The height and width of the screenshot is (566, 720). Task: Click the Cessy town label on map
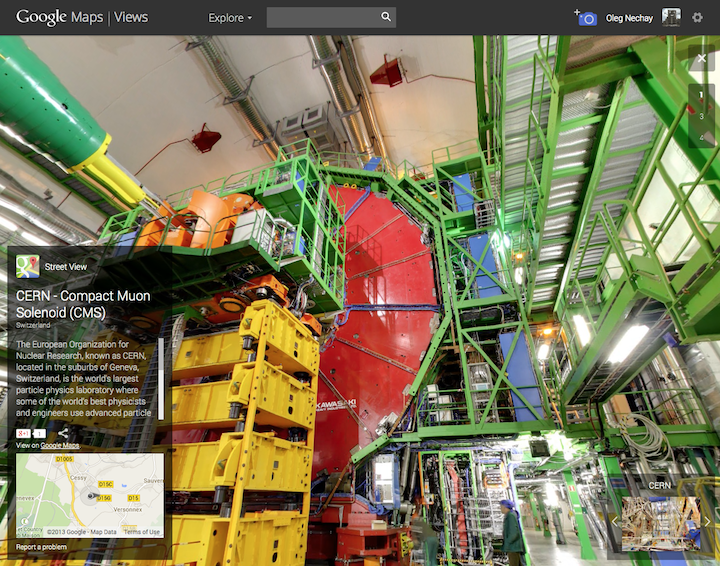pos(78,477)
